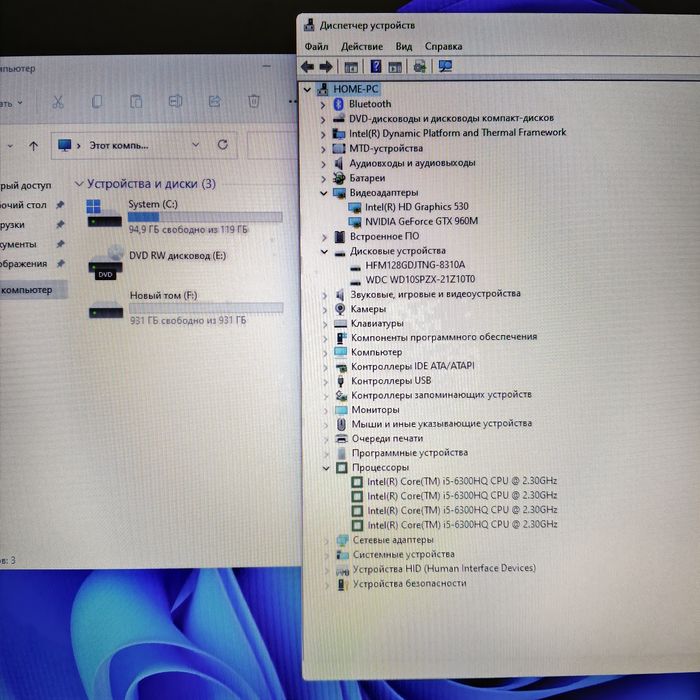Select Системные устройства in tree
Screen dimensions: 700x700
pos(404,554)
